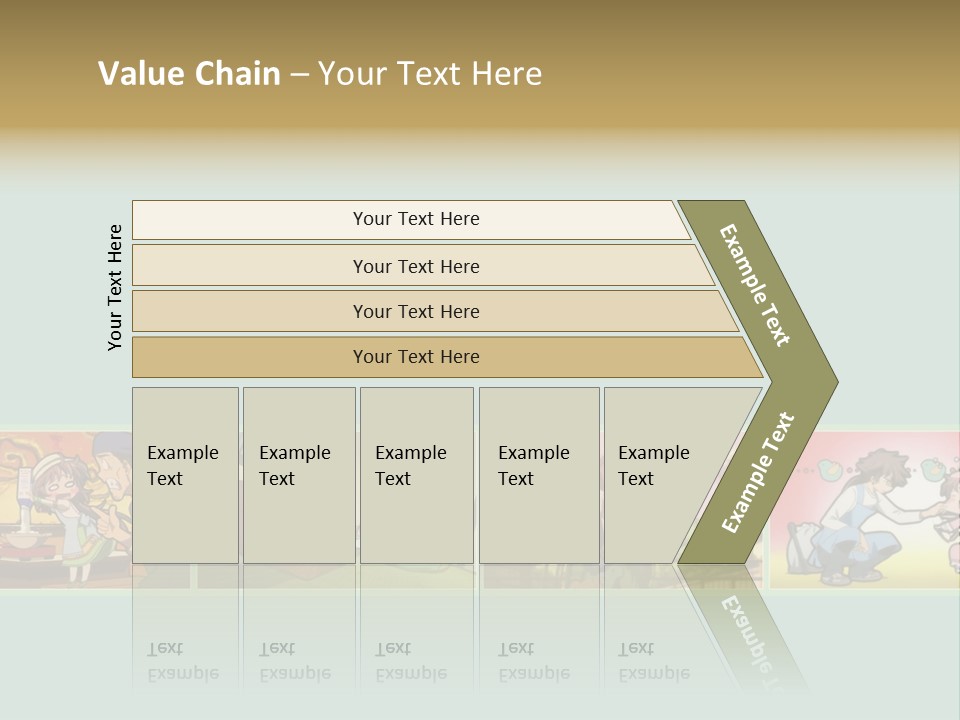Click "Your Text Here" in the slide title
The image size is (960, 720).
click(430, 74)
